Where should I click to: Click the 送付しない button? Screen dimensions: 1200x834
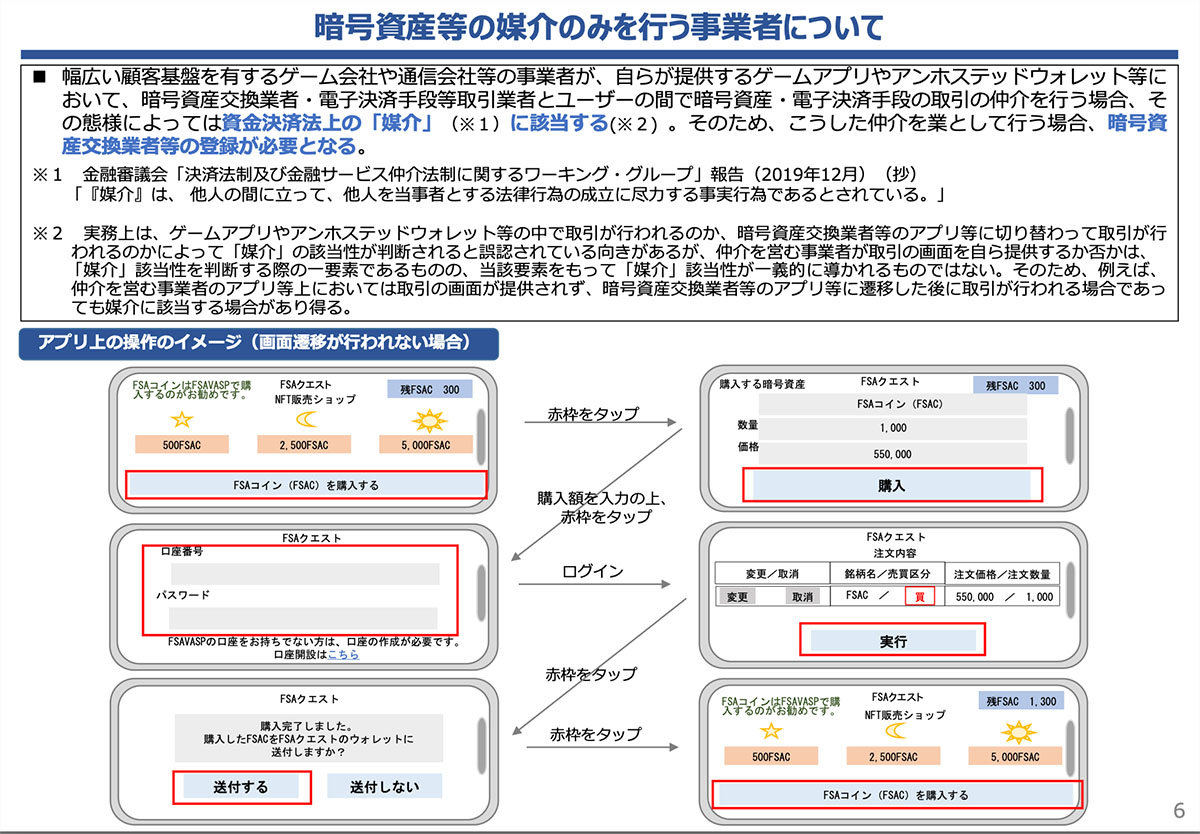click(385, 786)
